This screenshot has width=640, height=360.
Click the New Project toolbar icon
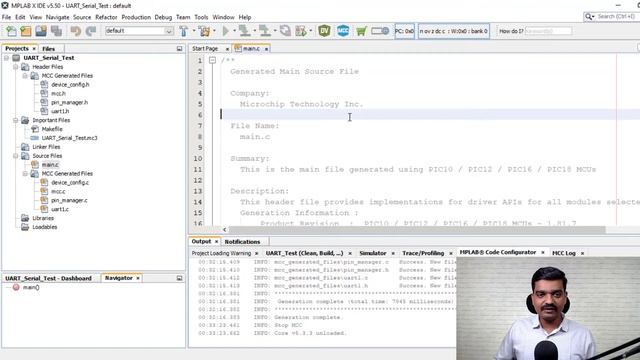coord(26,31)
